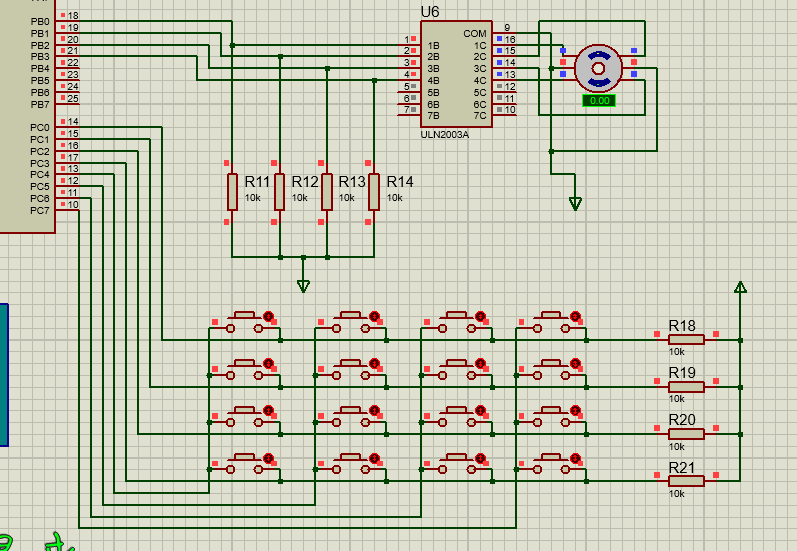Click the motor speed readout 0.00
The width and height of the screenshot is (797, 551).
pyautogui.click(x=599, y=101)
